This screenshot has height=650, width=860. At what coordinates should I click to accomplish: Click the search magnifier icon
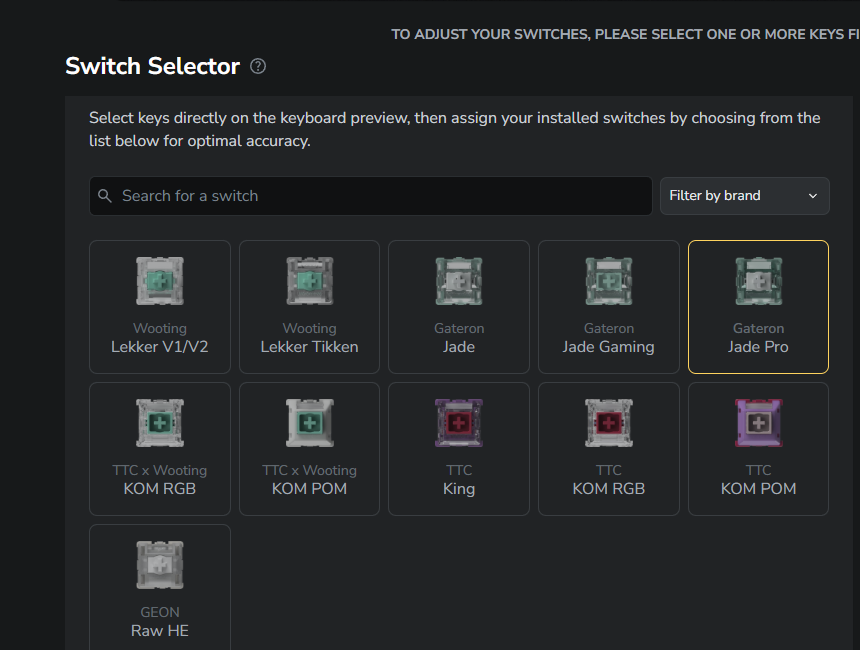(105, 196)
